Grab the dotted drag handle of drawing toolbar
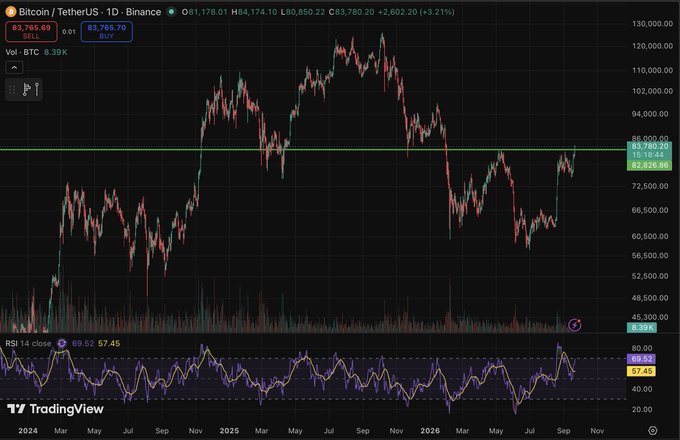 point(12,89)
